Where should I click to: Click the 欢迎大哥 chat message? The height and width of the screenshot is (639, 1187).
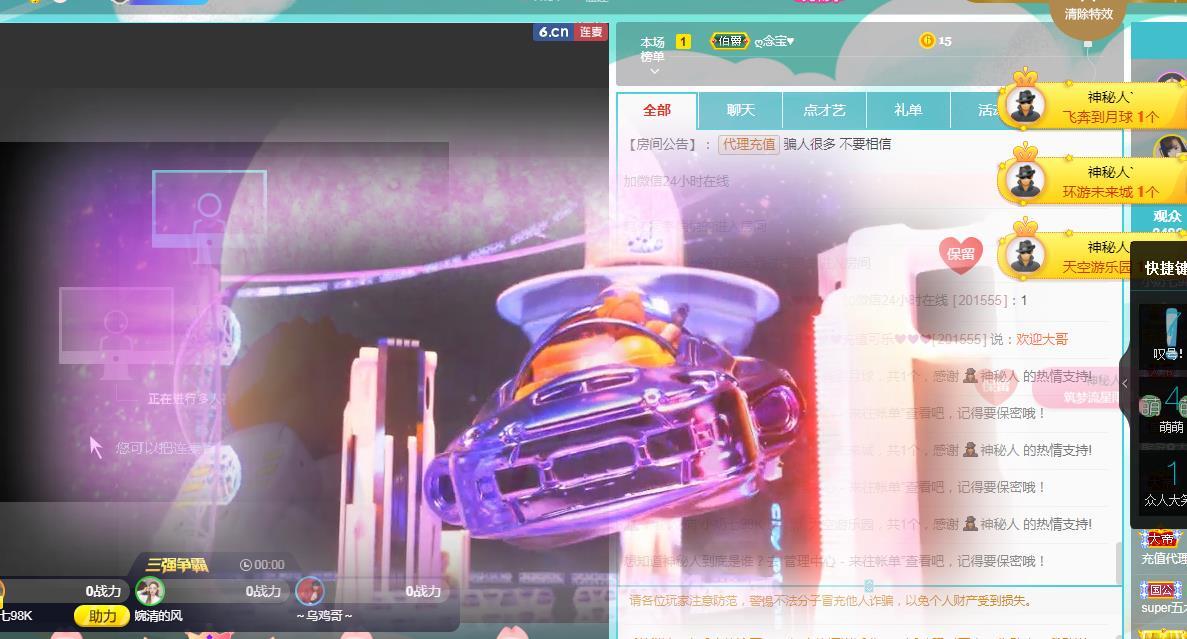pos(1042,339)
